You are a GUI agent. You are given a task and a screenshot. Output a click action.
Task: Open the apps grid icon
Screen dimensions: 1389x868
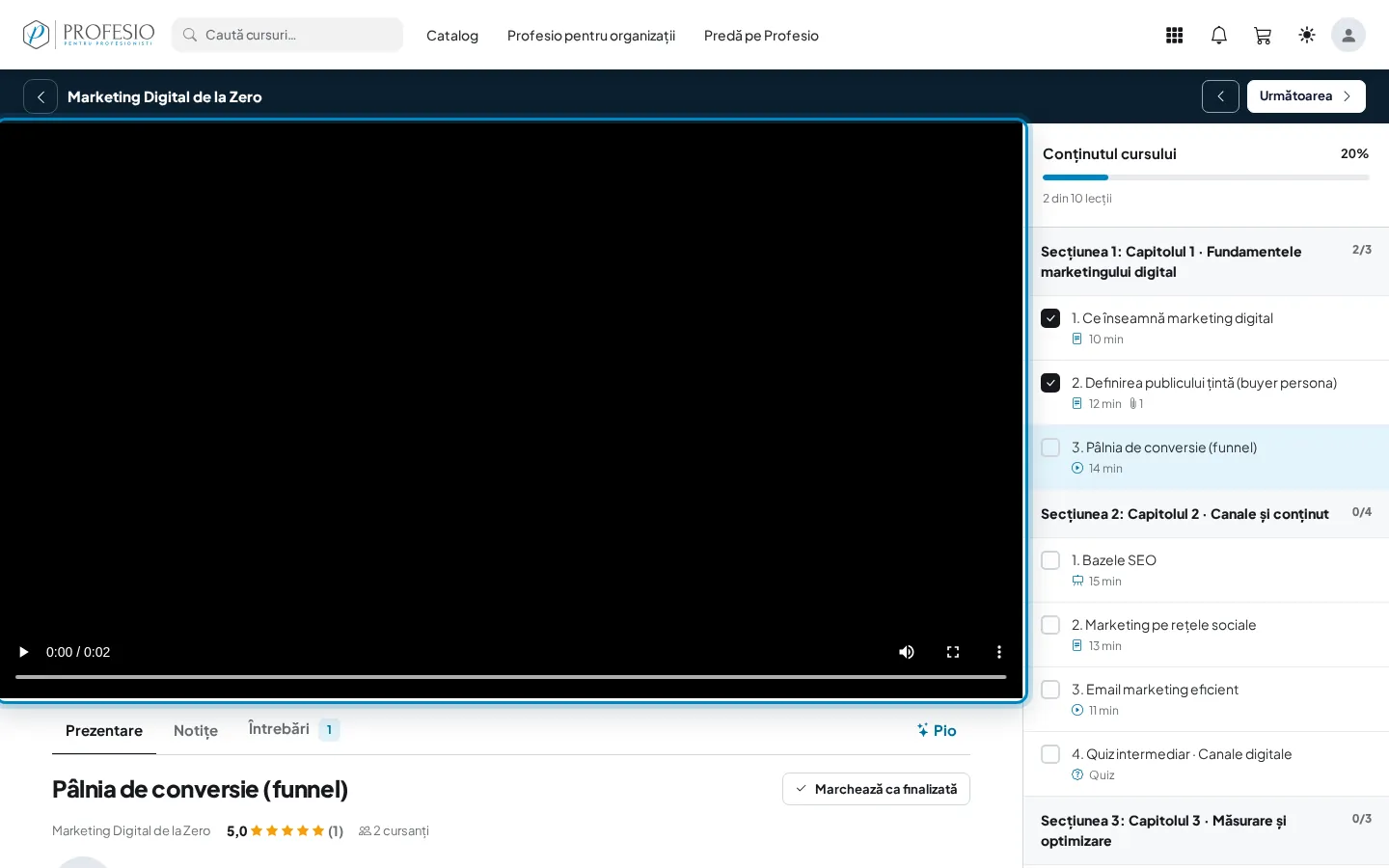(1174, 36)
